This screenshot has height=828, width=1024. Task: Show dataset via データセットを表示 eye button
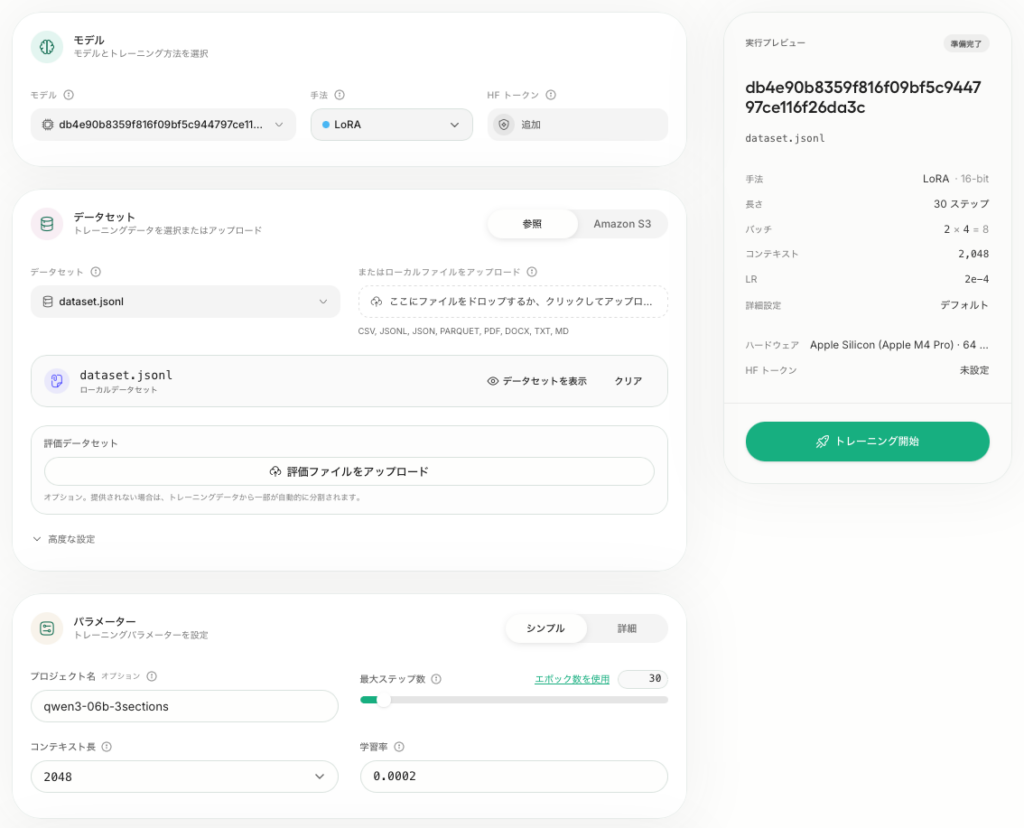pyautogui.click(x=537, y=381)
